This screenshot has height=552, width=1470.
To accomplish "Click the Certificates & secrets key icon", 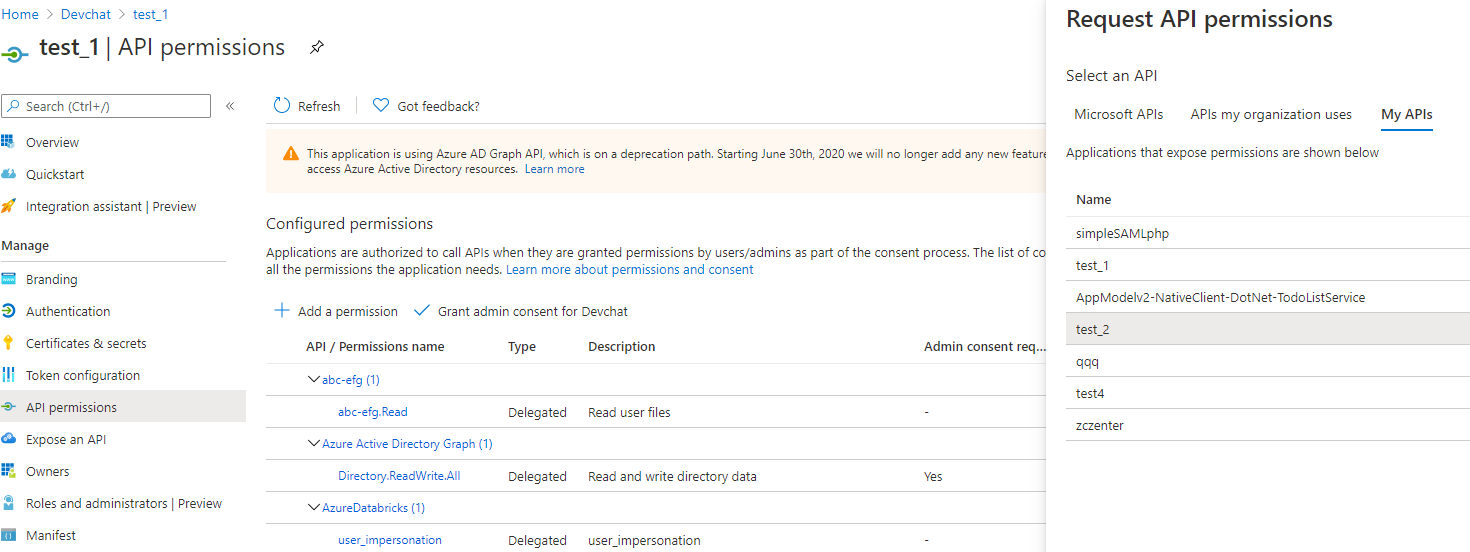I will click(8, 343).
